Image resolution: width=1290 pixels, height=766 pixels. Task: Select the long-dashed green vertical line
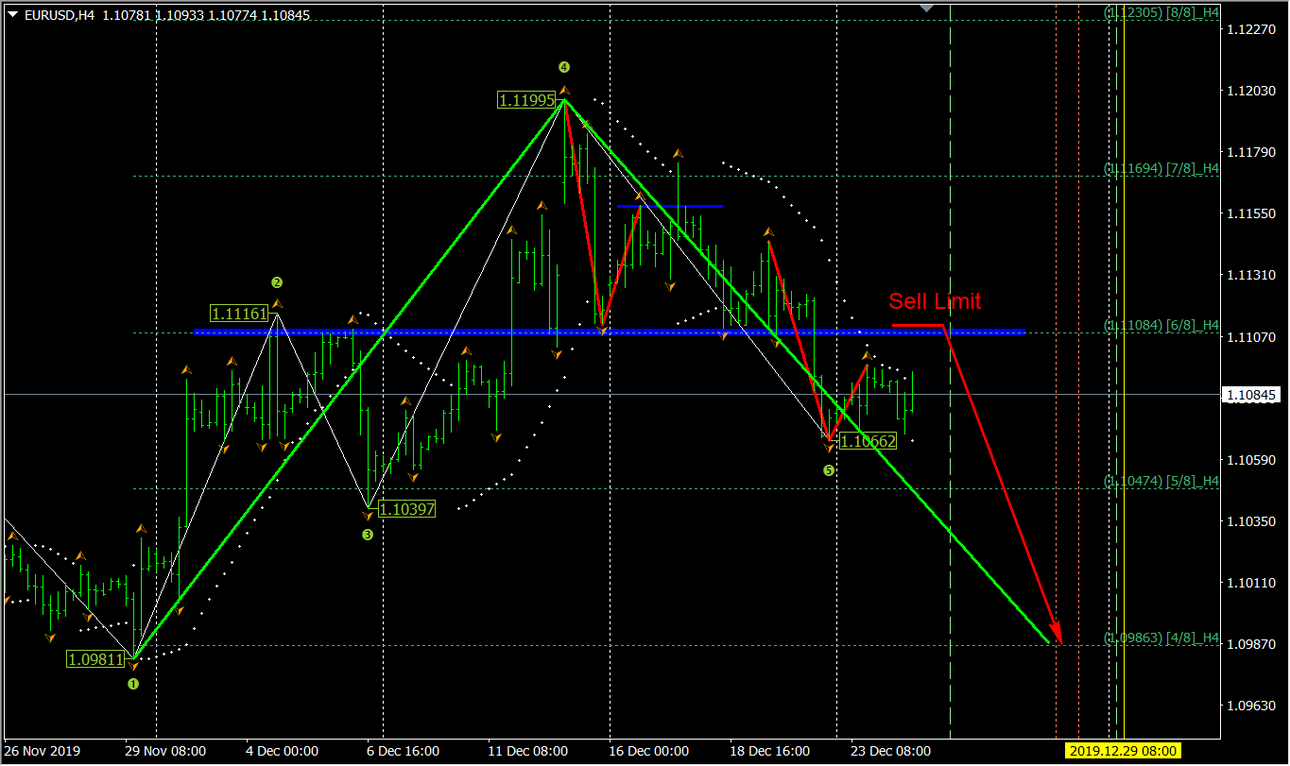pos(950,370)
